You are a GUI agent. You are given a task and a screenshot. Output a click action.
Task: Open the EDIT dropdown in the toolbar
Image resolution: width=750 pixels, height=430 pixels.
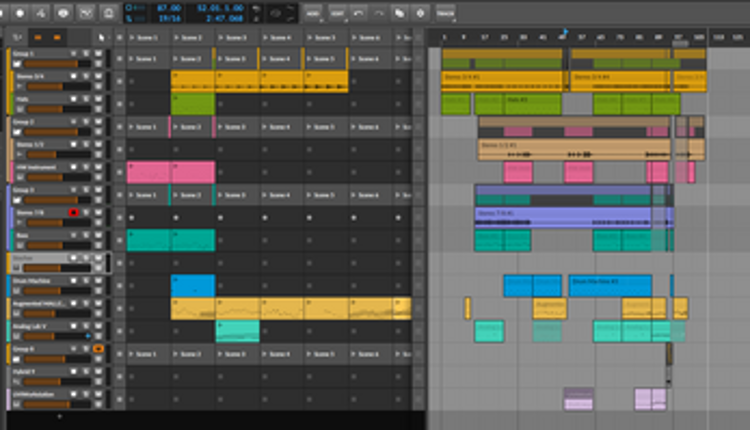pyautogui.click(x=337, y=13)
